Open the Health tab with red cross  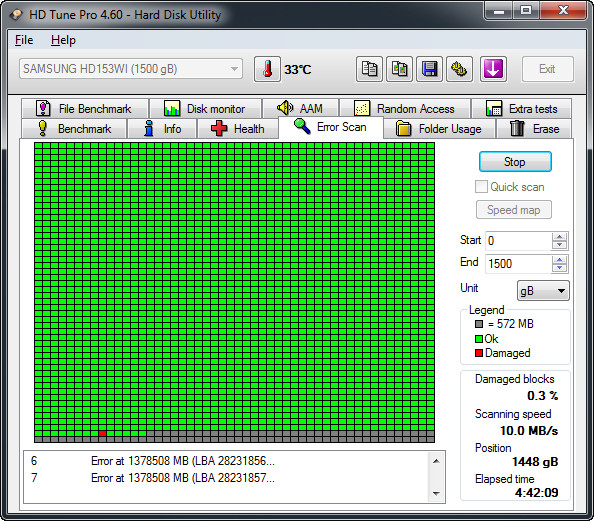click(238, 129)
